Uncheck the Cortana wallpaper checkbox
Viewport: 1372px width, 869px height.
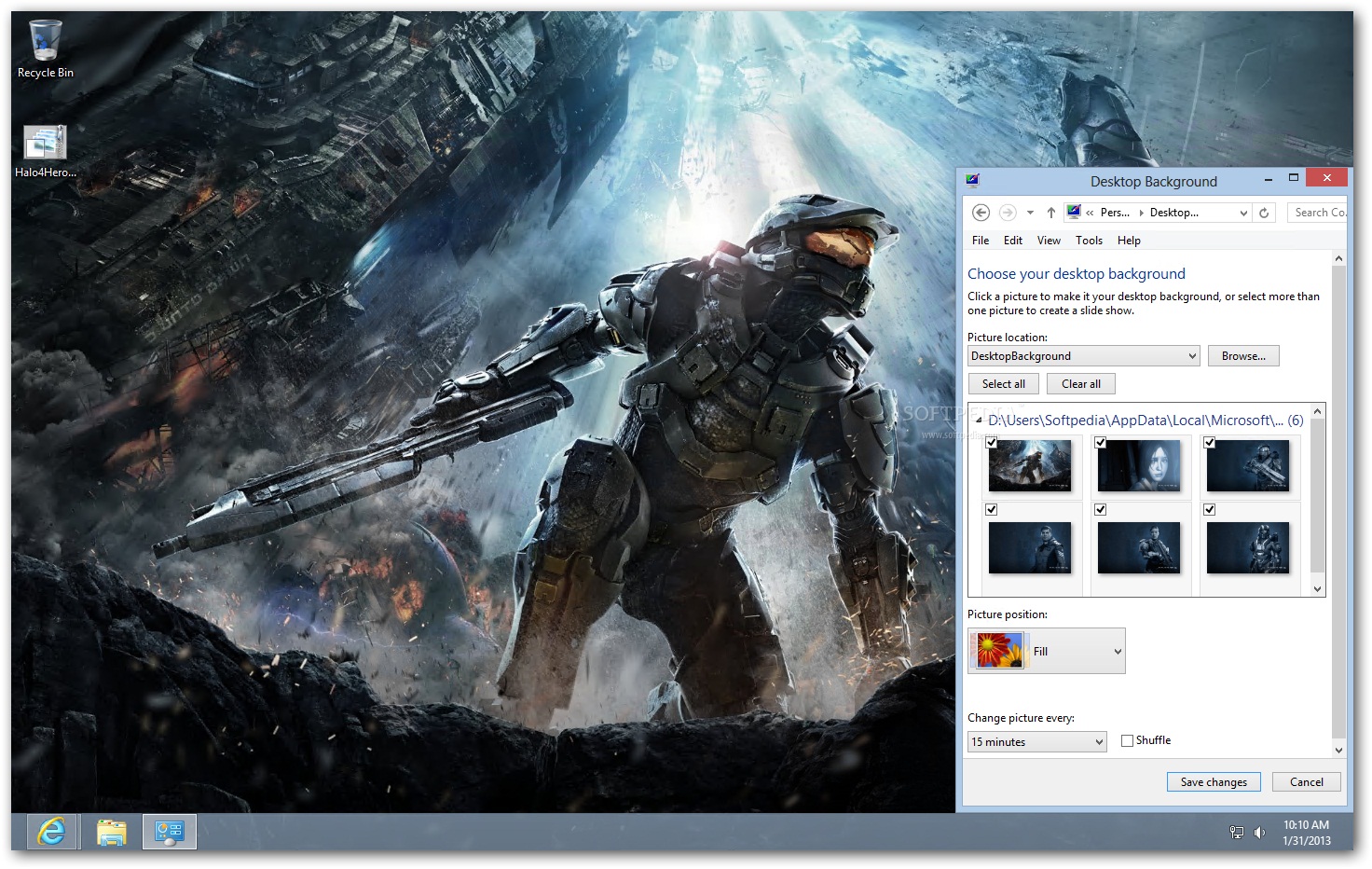coord(1101,443)
